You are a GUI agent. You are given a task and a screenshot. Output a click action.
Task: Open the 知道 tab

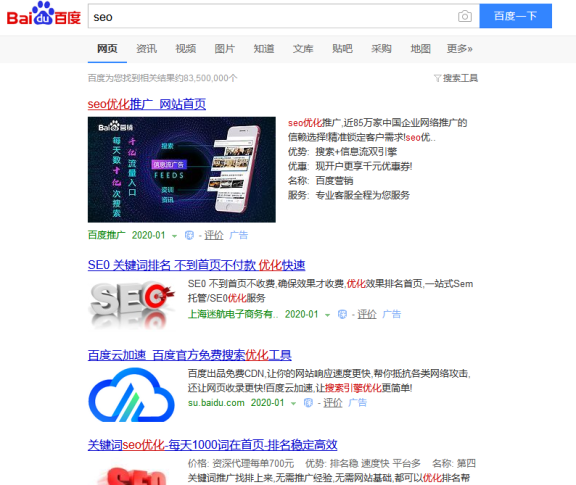(x=264, y=48)
